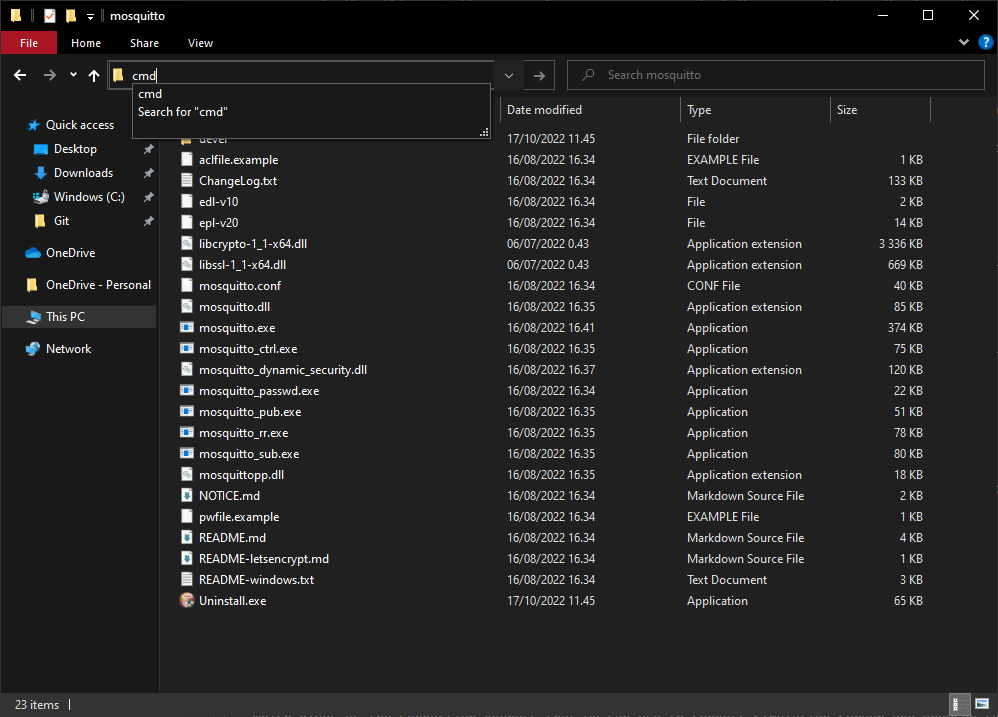Select the mosquitto.conf file name
The image size is (998, 717).
(x=239, y=286)
